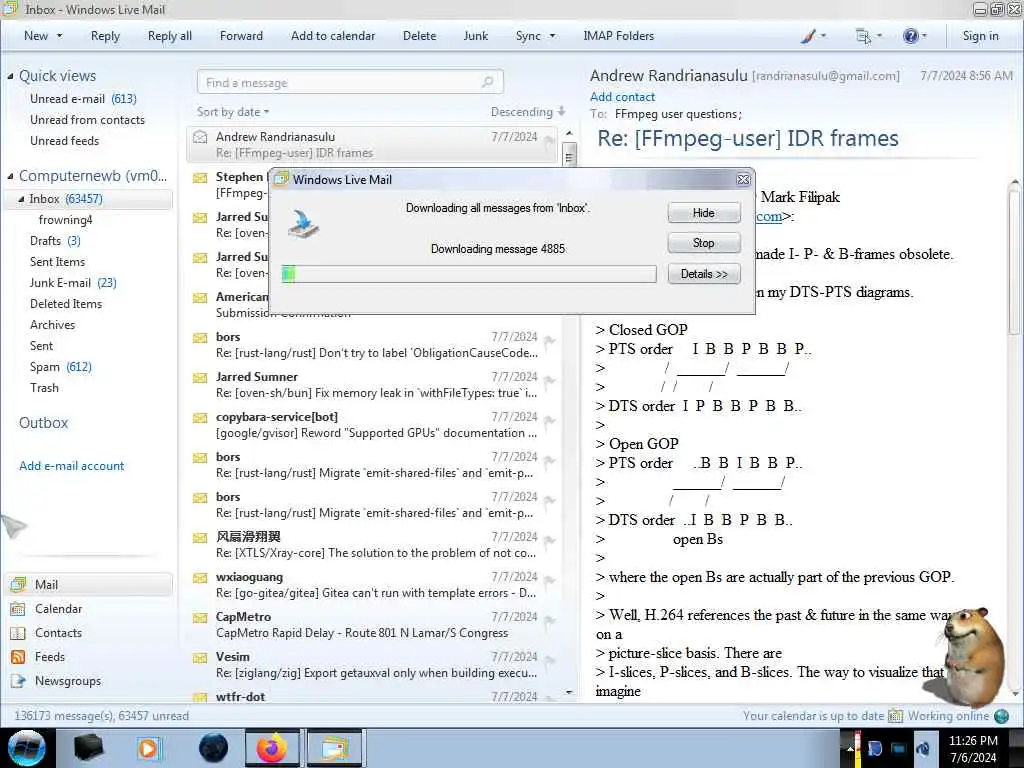Image resolution: width=1024 pixels, height=768 pixels.
Task: Flag the copybara-service[bot] gvisor message
Action: point(550,421)
